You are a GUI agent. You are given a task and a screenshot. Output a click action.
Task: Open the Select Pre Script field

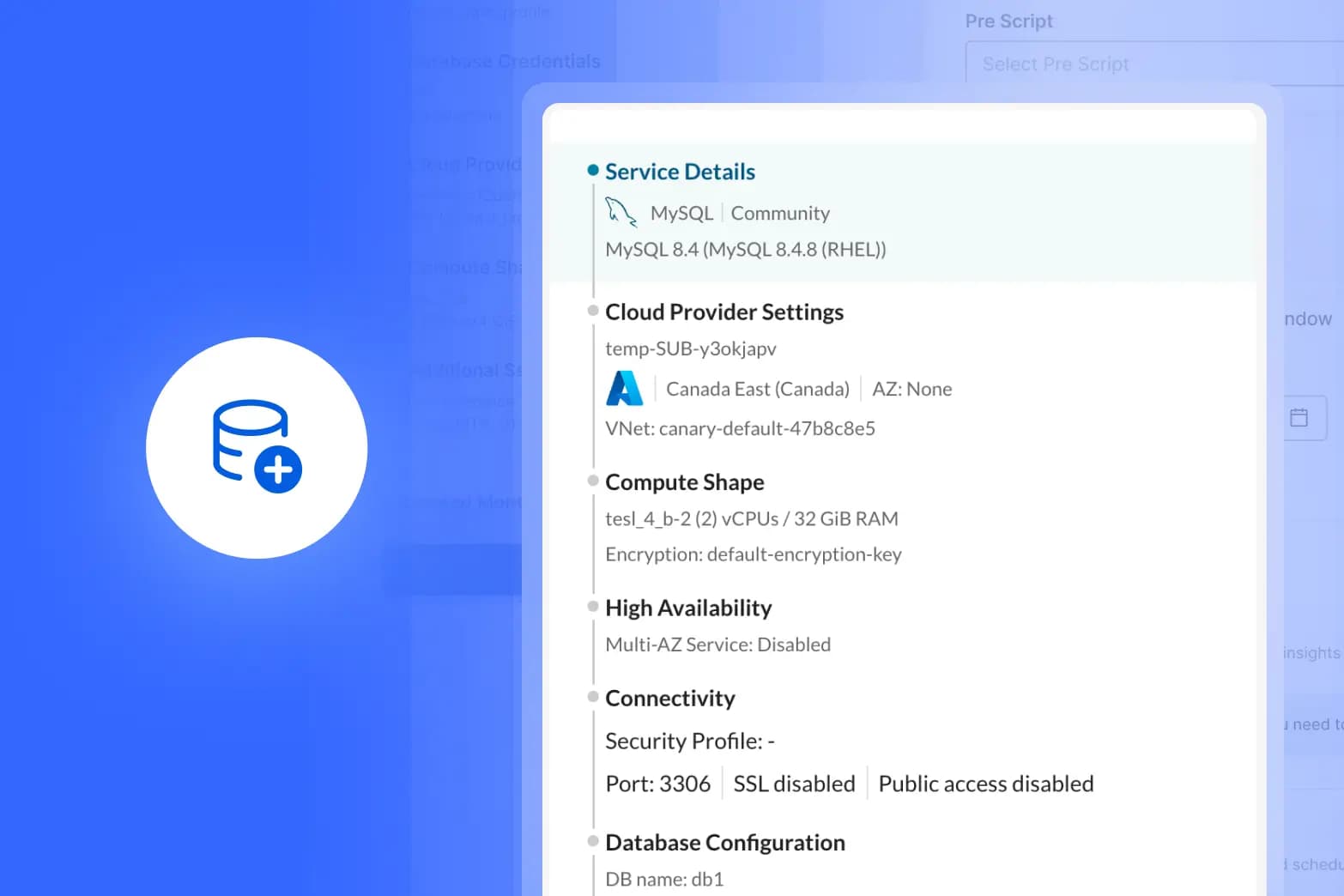(1154, 64)
